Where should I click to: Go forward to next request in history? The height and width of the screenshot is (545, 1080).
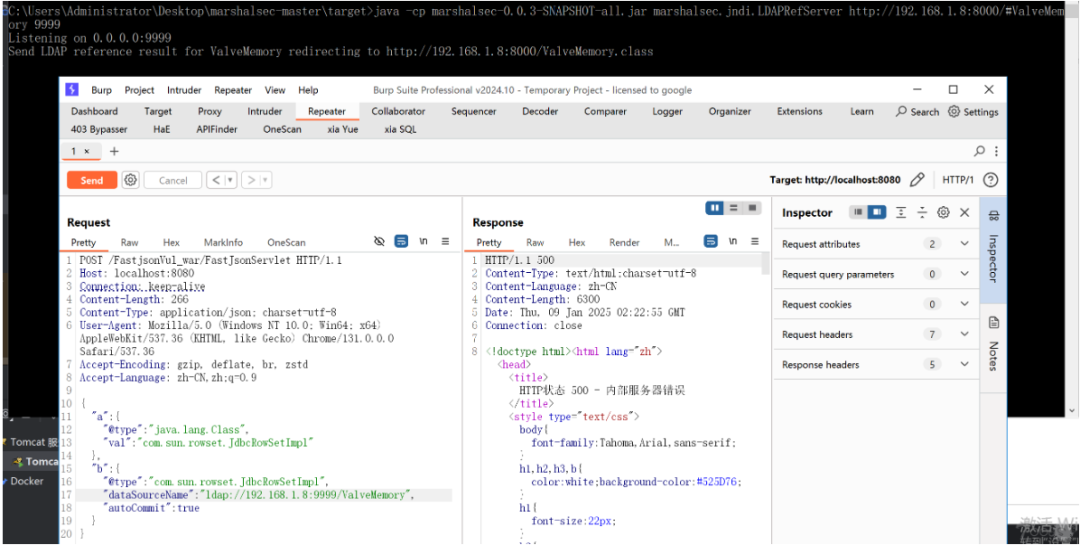click(251, 181)
